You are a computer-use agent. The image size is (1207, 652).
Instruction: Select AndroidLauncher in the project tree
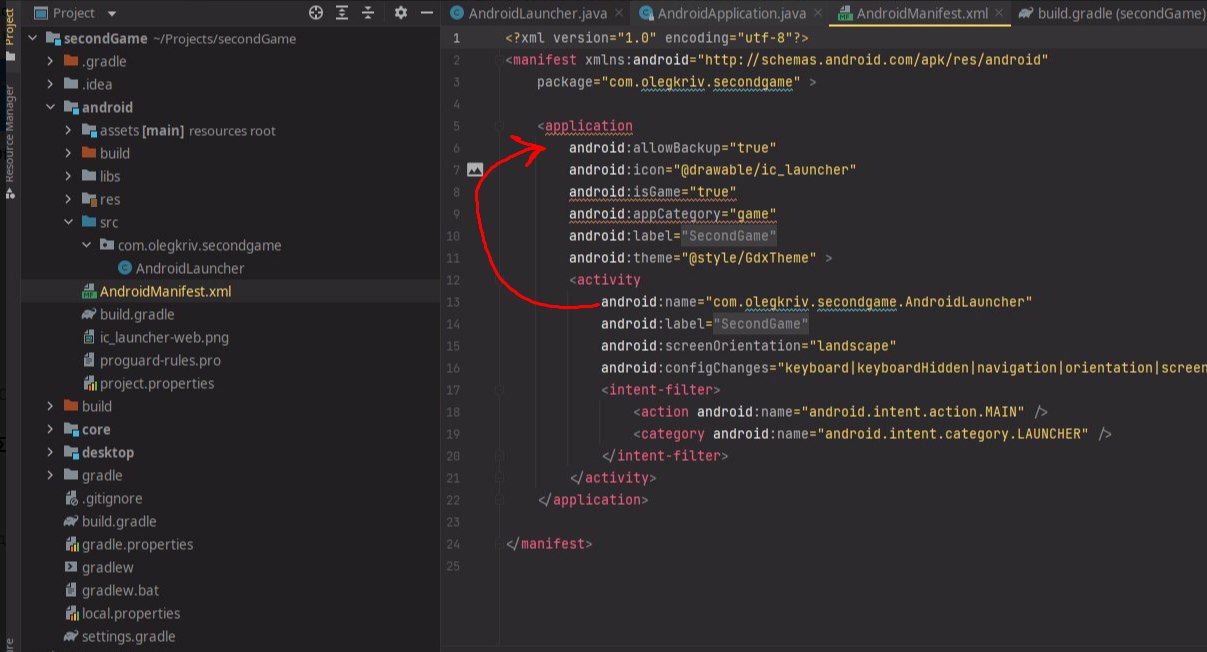point(190,268)
